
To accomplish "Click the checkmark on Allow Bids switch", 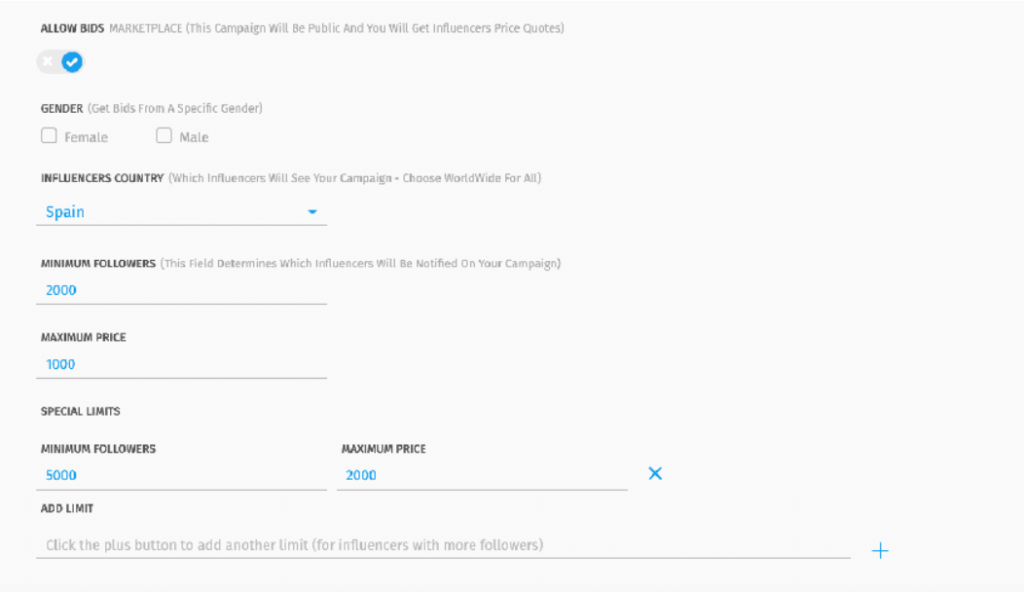I will [72, 62].
